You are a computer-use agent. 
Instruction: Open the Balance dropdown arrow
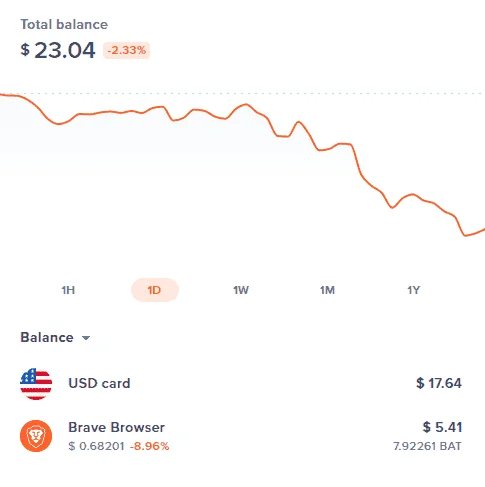point(86,338)
